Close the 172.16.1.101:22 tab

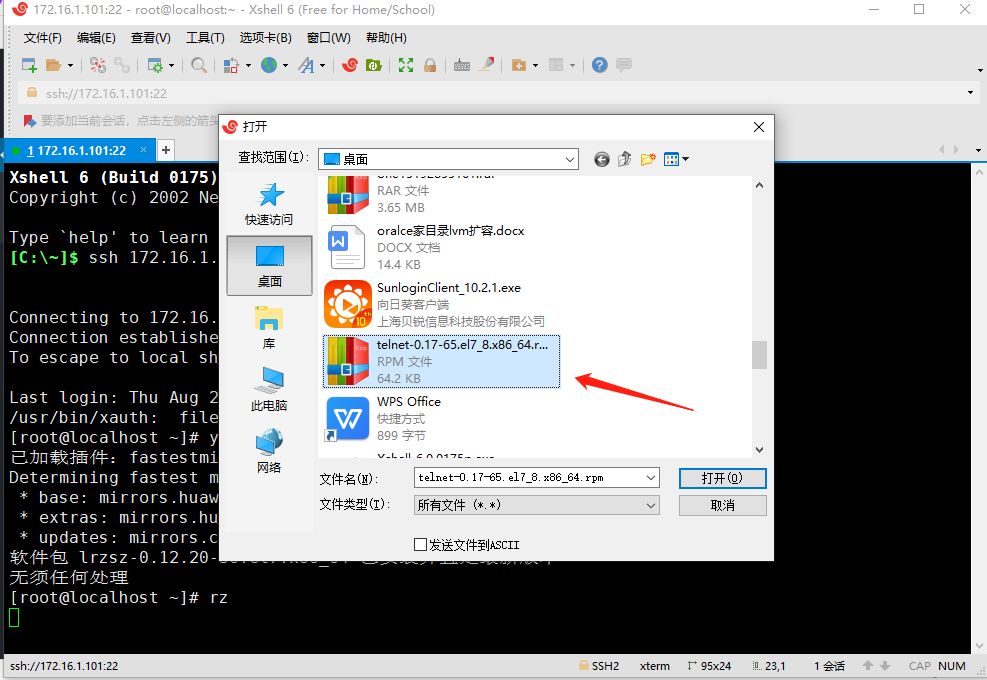(x=144, y=150)
